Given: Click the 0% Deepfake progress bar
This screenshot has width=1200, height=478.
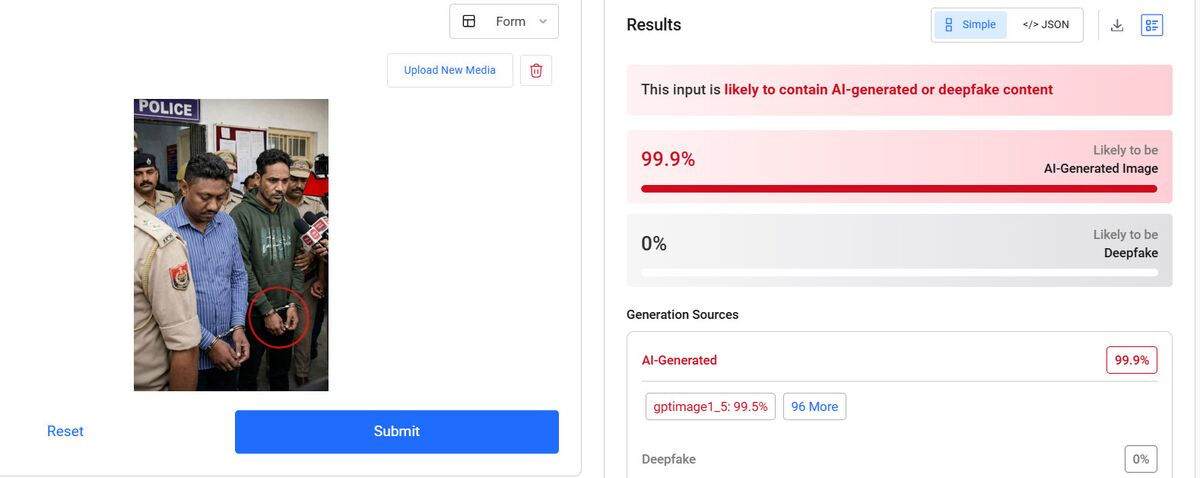Looking at the screenshot, I should 898,272.
